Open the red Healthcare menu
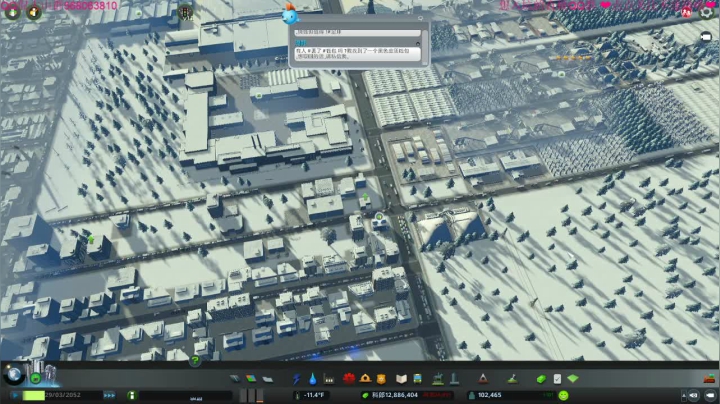This screenshot has width=720, height=404. coord(349,379)
